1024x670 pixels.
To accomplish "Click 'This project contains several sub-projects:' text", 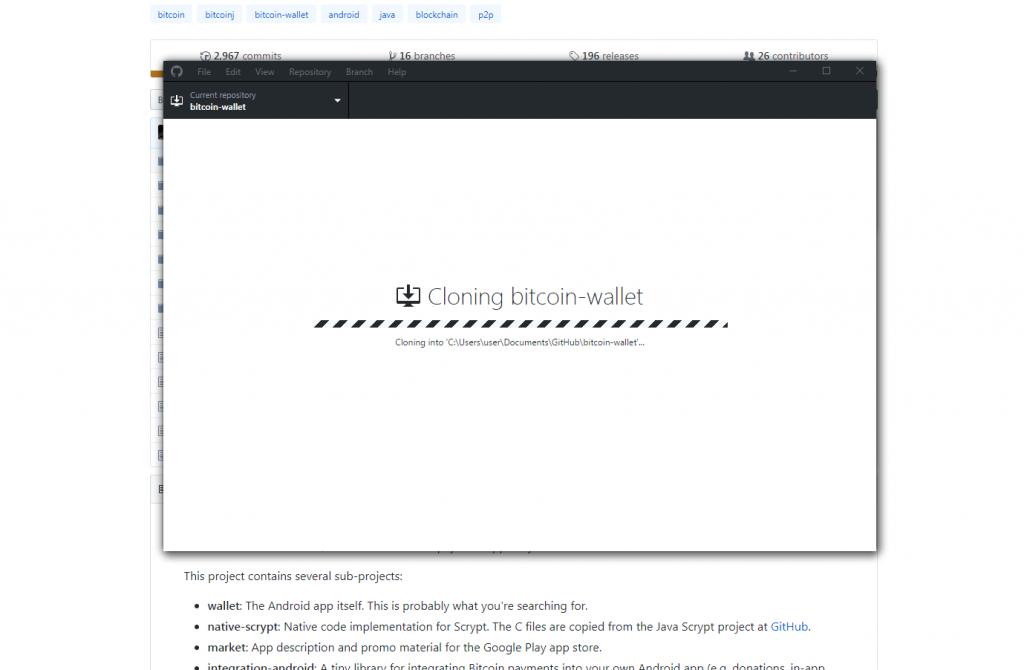I will pyautogui.click(x=293, y=576).
